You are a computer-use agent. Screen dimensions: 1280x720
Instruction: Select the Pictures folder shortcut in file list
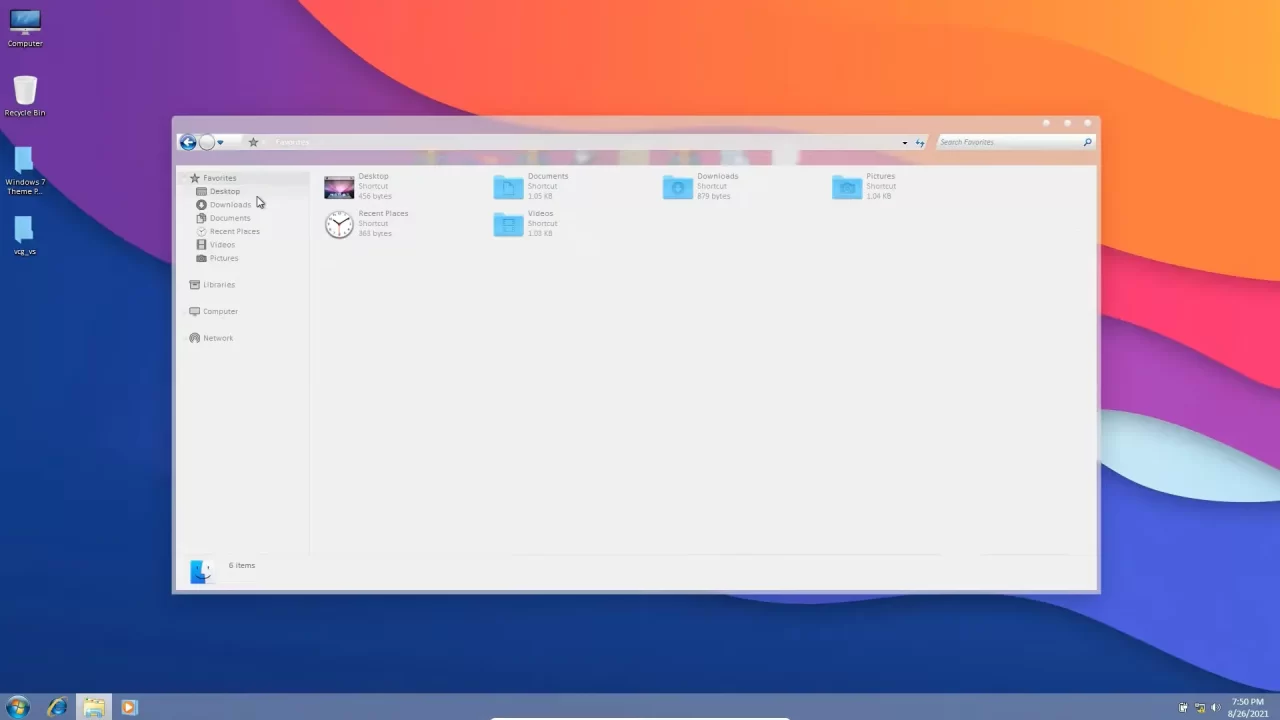click(x=847, y=187)
